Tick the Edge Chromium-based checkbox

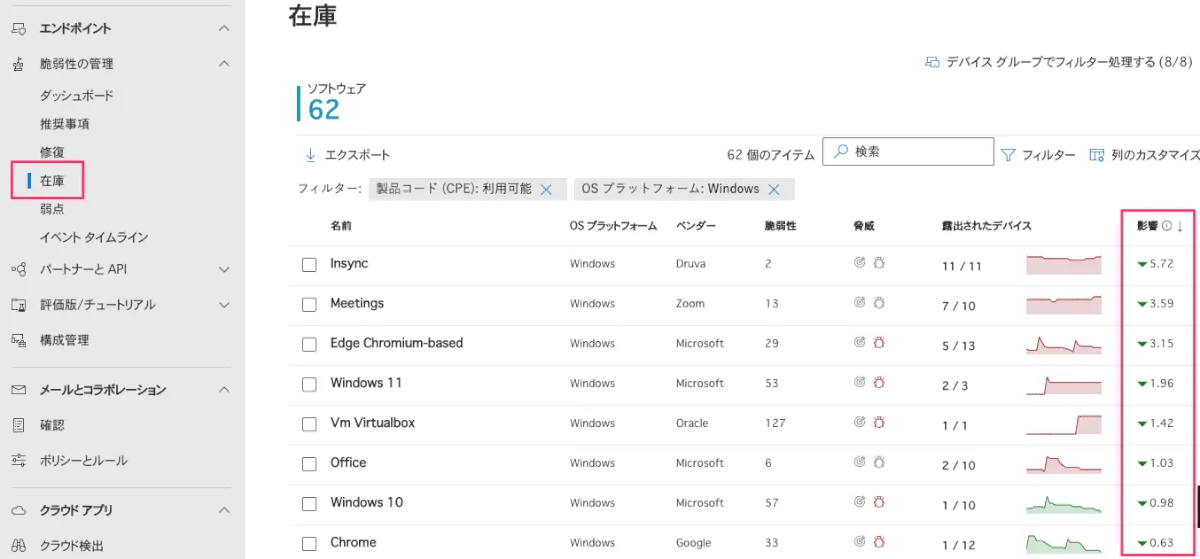coord(309,344)
